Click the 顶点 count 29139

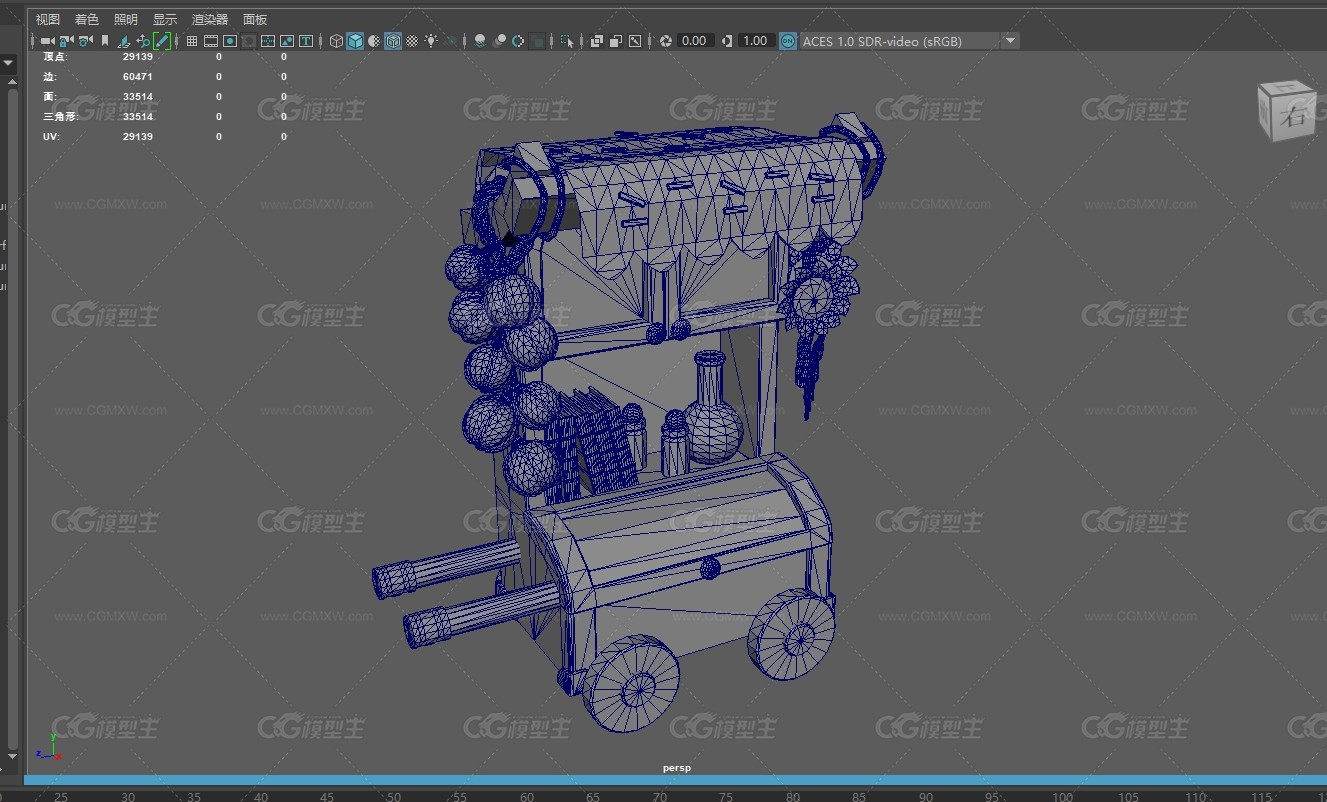(138, 56)
